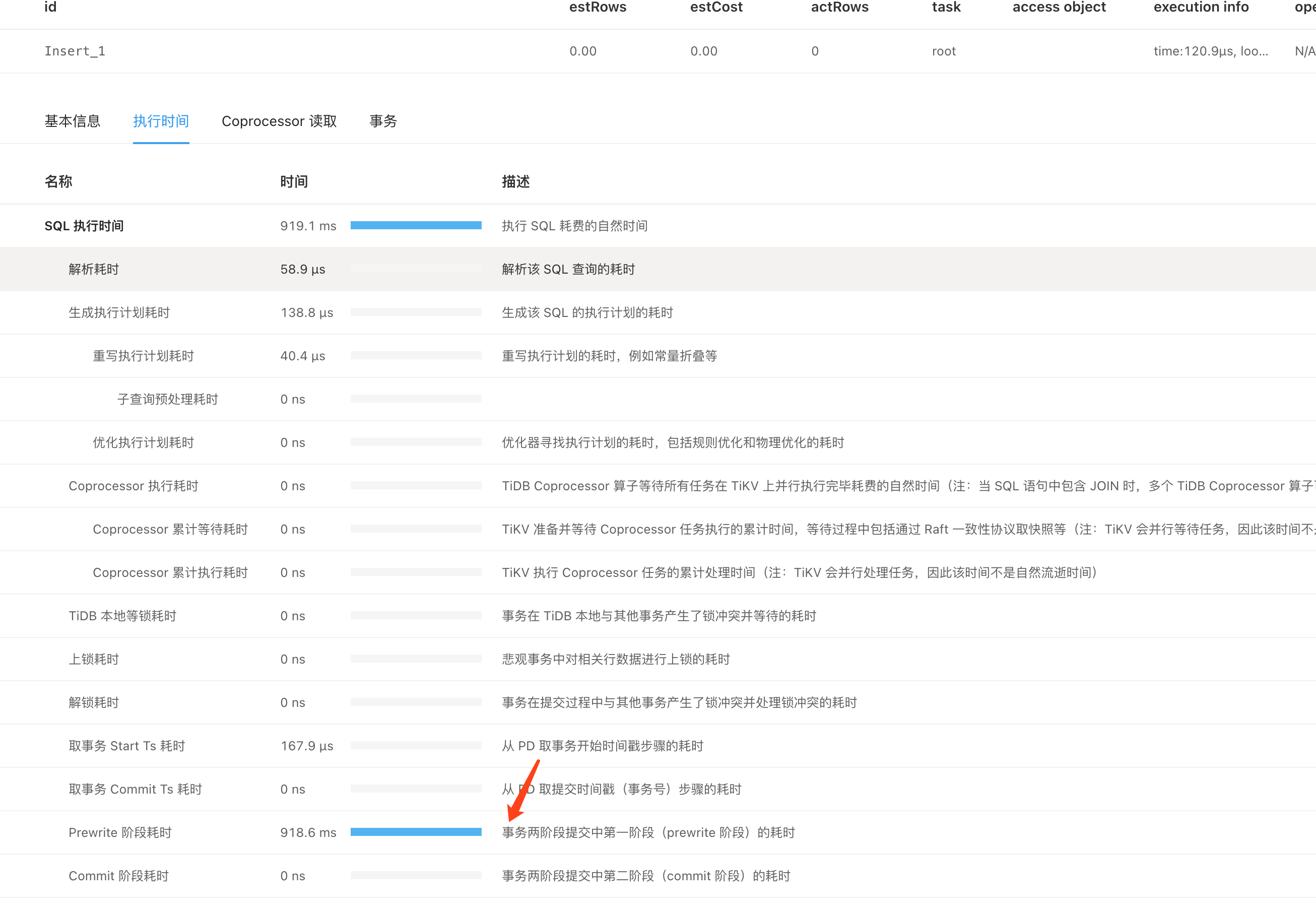The width and height of the screenshot is (1316, 912).
Task: Click the TiKV 执行 Coprocessor 任务 description
Action: (x=800, y=572)
